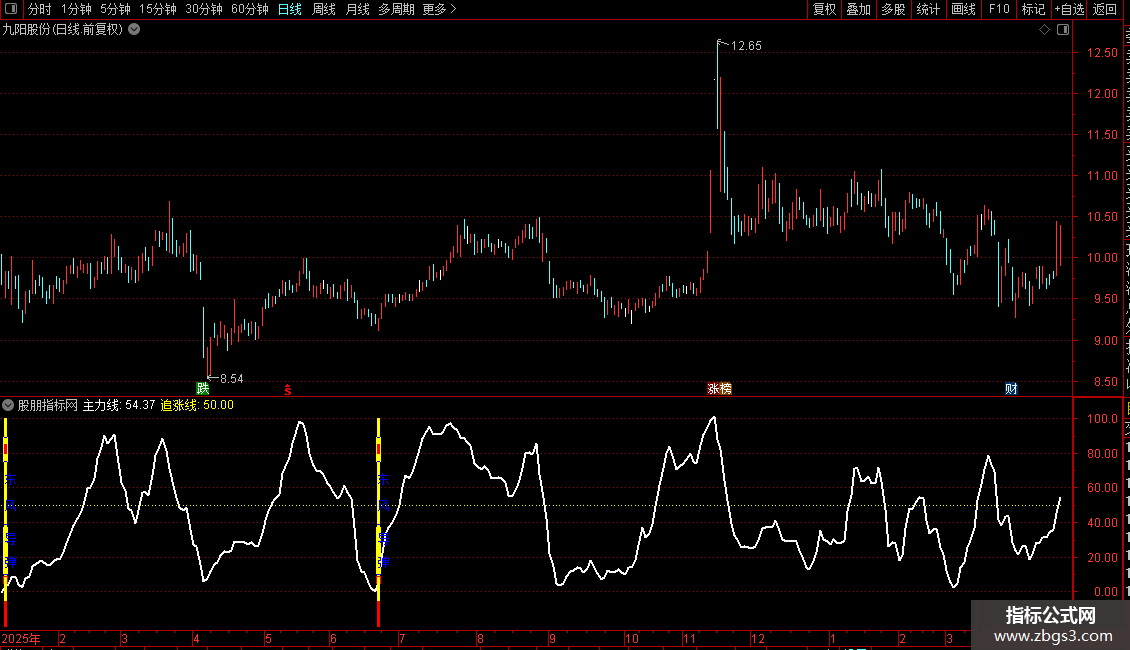Expand the 更多 periods menu

440,9
